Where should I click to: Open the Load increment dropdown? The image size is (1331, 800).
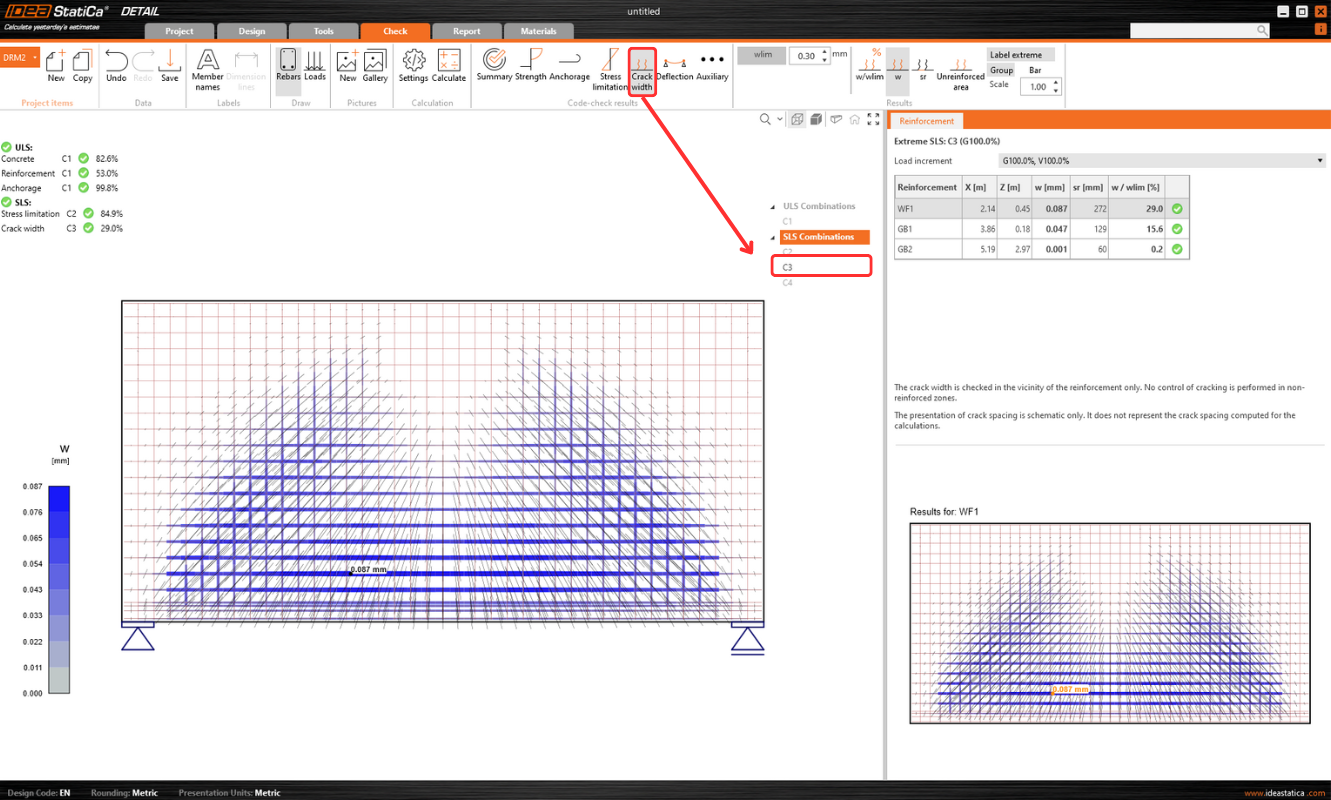pyautogui.click(x=1161, y=161)
